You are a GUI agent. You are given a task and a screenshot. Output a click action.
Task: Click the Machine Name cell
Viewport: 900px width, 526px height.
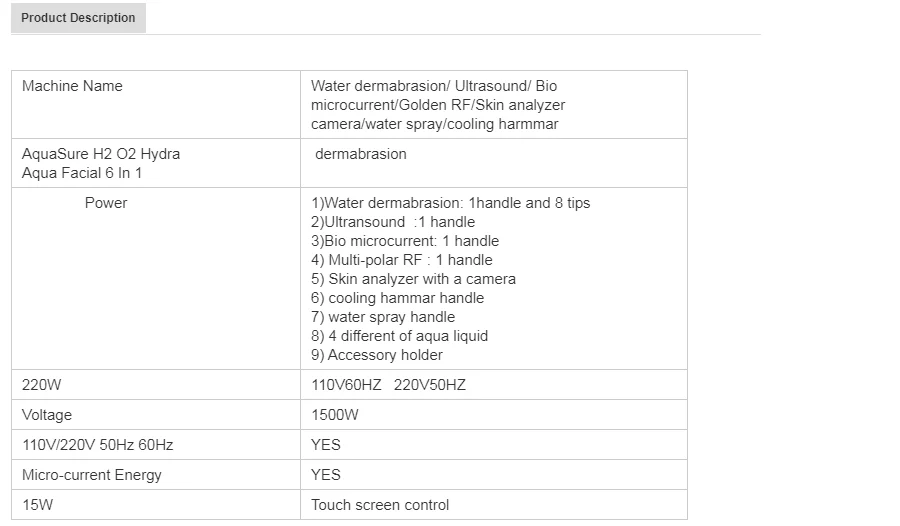point(72,86)
